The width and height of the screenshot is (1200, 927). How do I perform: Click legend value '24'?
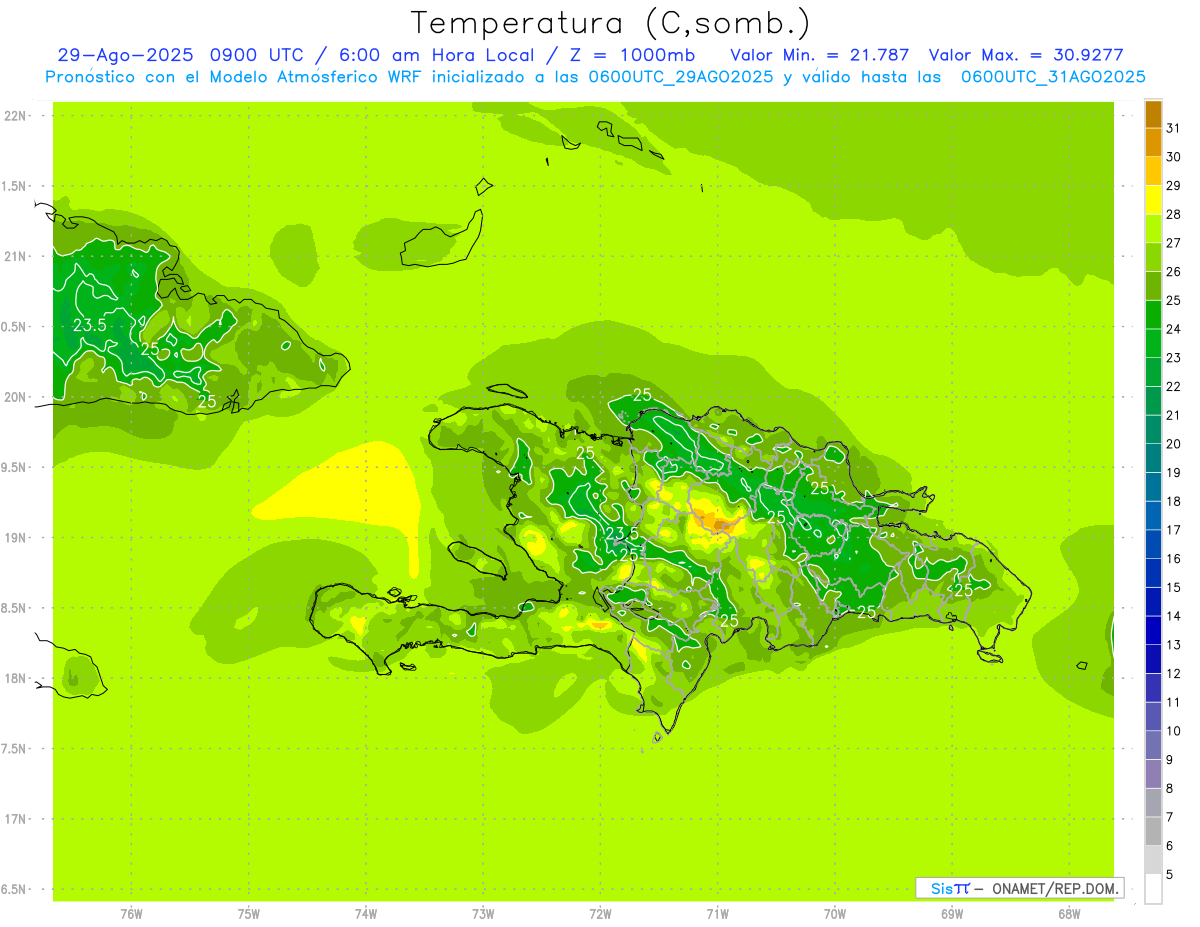(1174, 329)
